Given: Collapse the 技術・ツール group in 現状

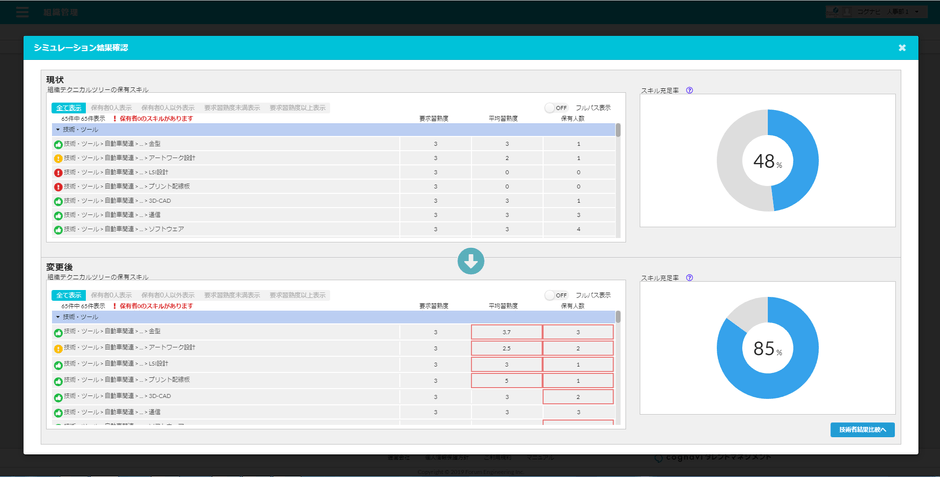Looking at the screenshot, I should pyautogui.click(x=57, y=130).
